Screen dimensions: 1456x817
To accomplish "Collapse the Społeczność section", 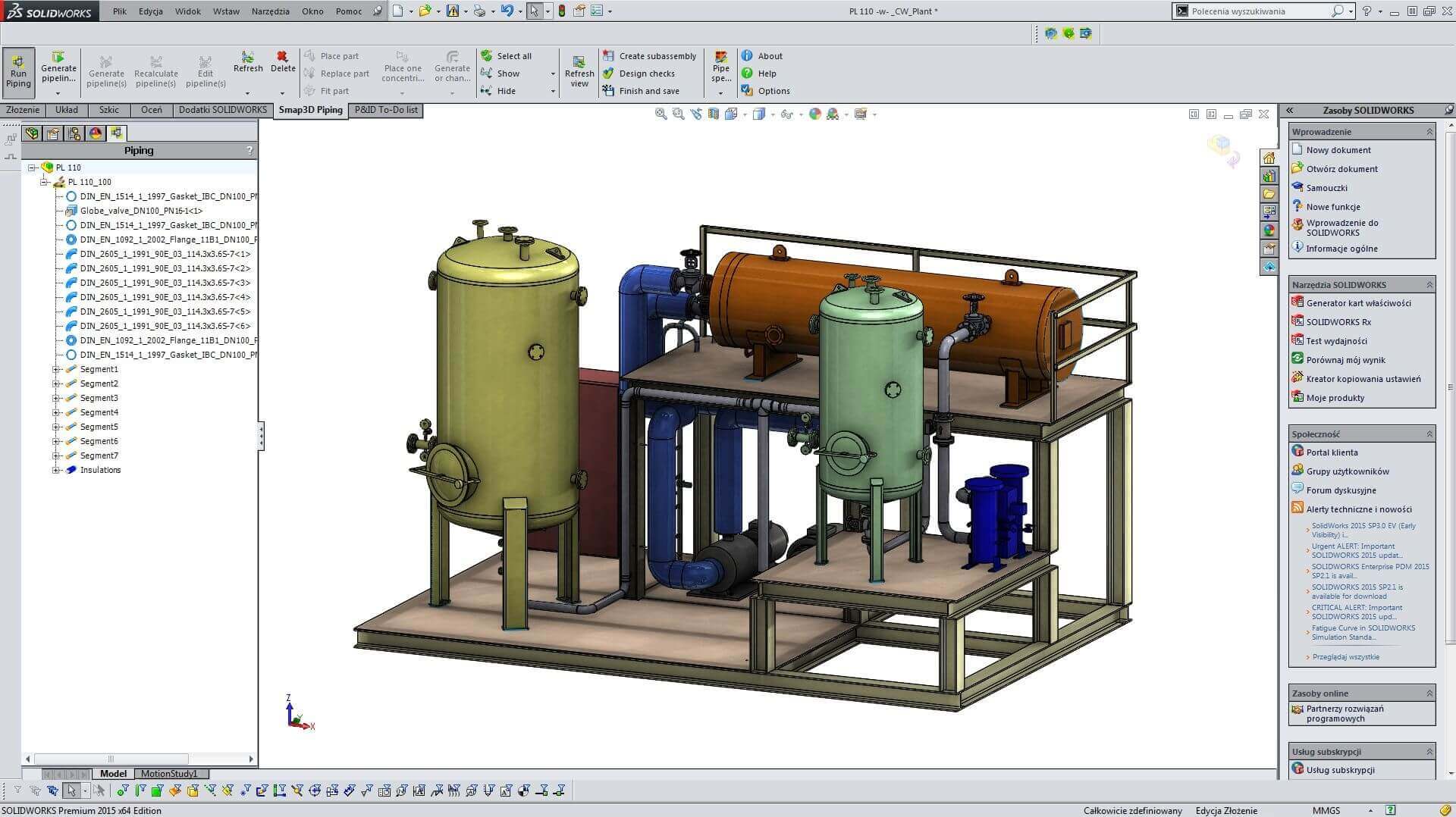I will pos(1429,434).
